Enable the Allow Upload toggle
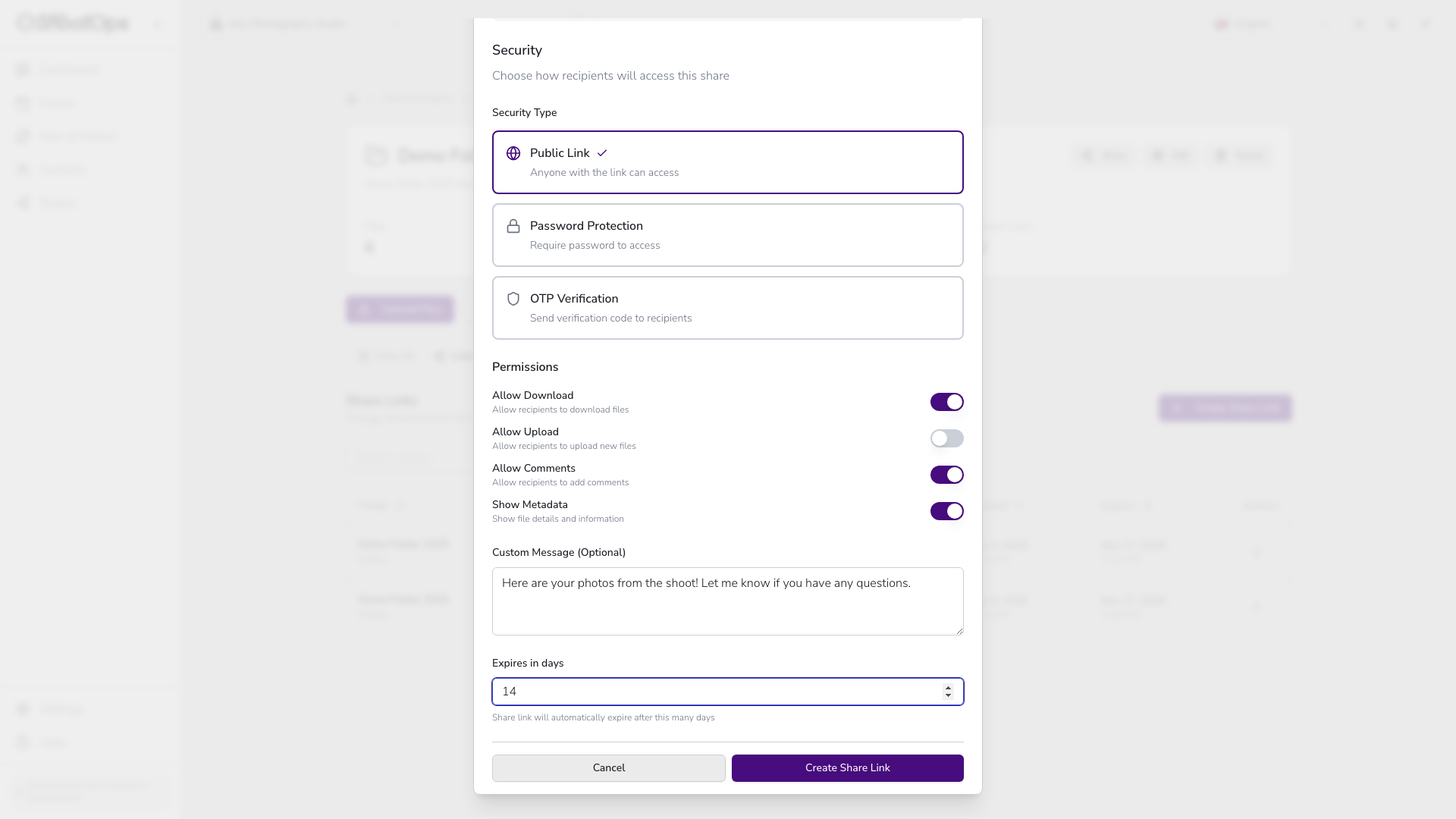The height and width of the screenshot is (819, 1456). click(x=946, y=438)
